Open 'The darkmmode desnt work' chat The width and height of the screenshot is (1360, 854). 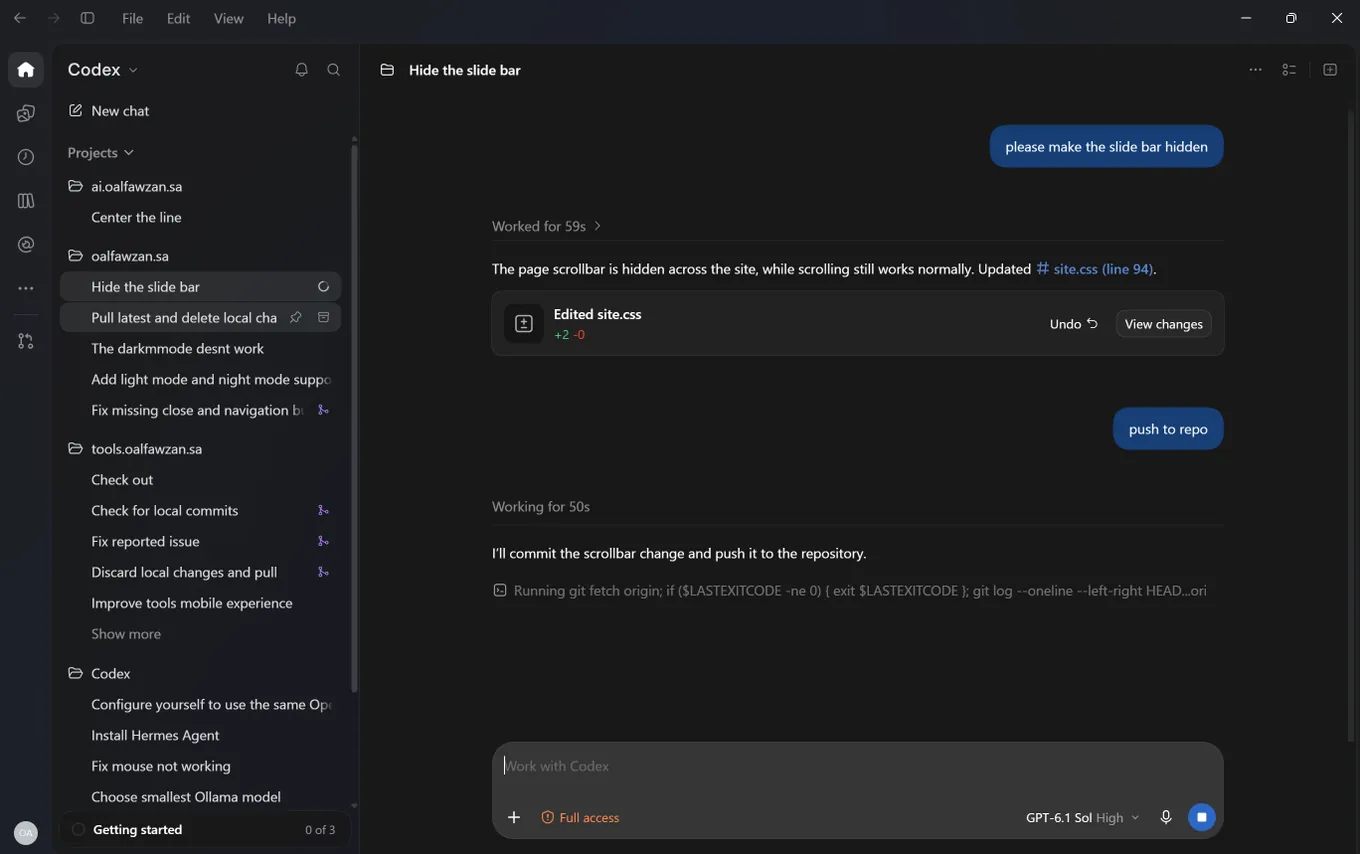(x=200, y=348)
